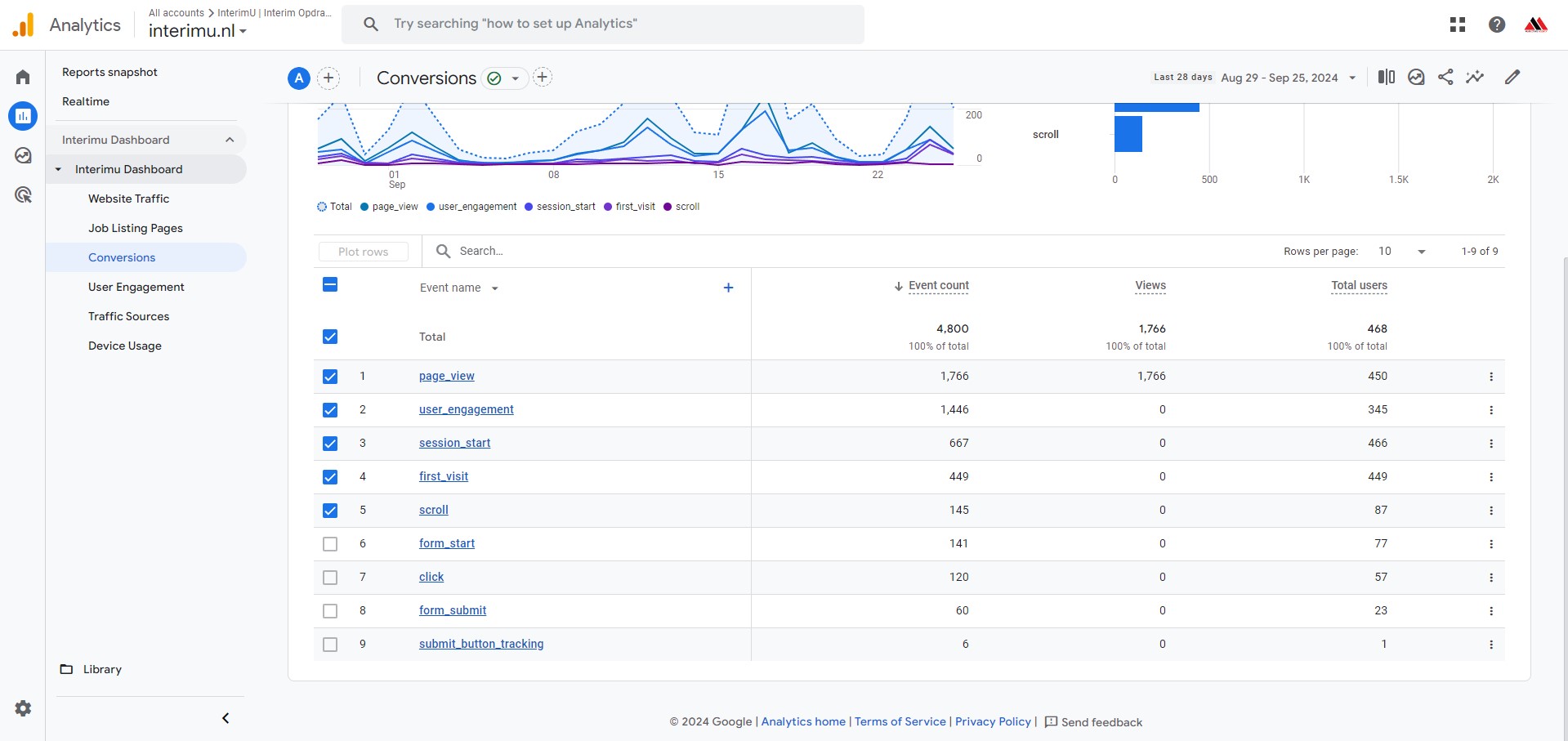1568x741 pixels.
Task: Click the Share this report icon
Action: tap(1445, 77)
